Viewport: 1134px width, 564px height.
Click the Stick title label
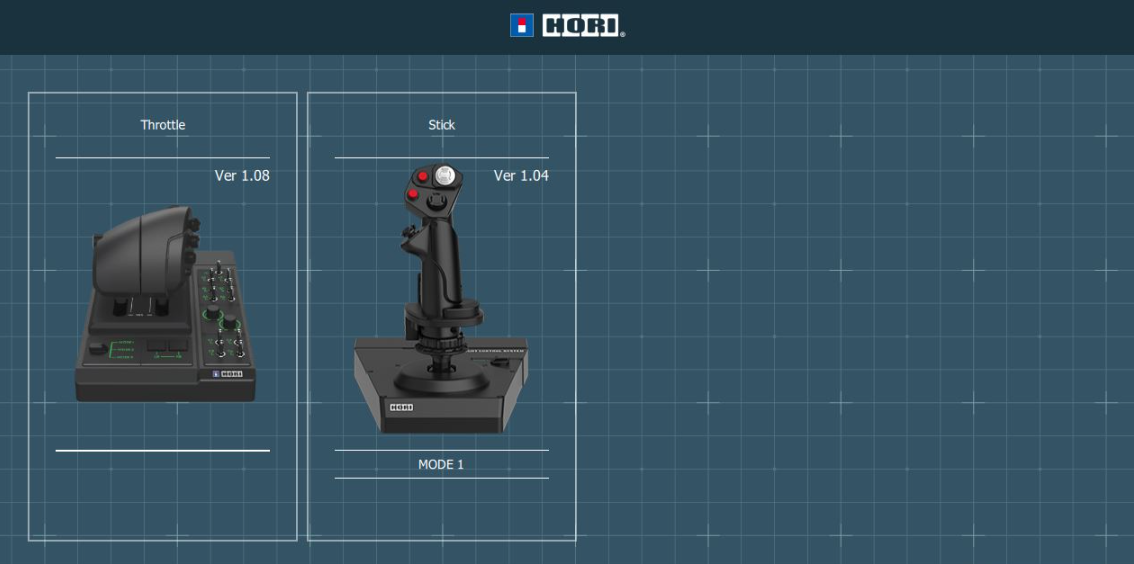coord(441,125)
